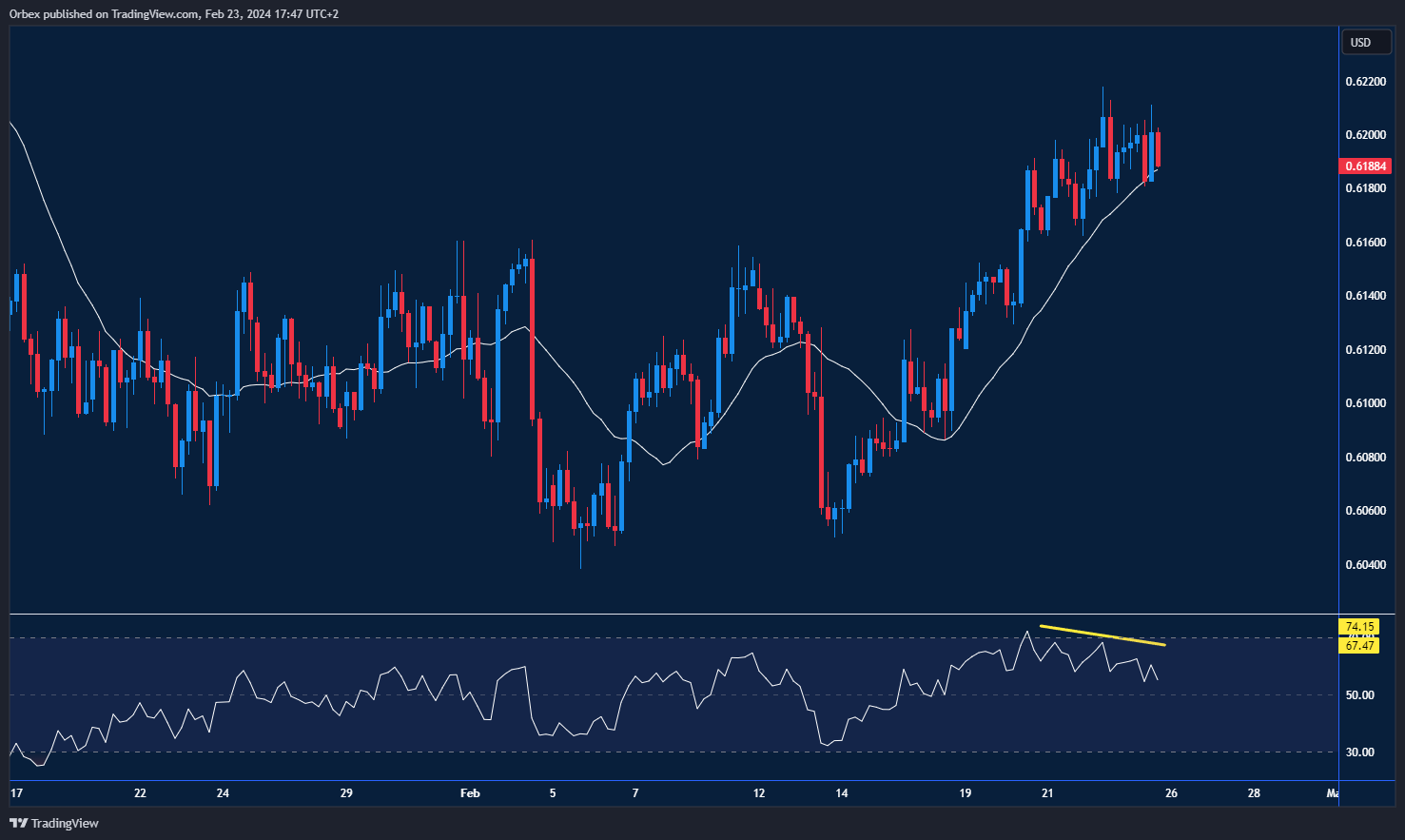This screenshot has height=840, width=1405.
Task: Select the Feb label on date axis
Action: pyautogui.click(x=470, y=792)
